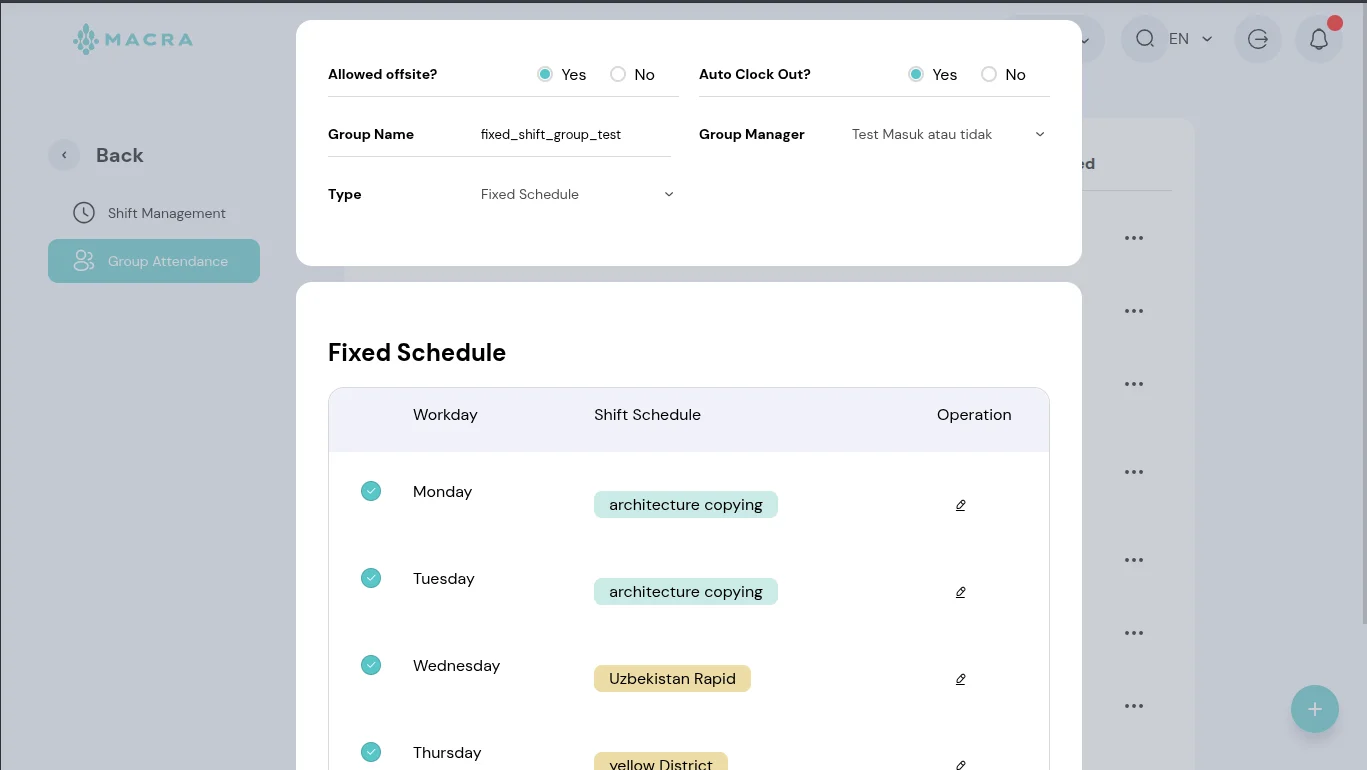Select No for Auto Clock Out

pos(989,74)
